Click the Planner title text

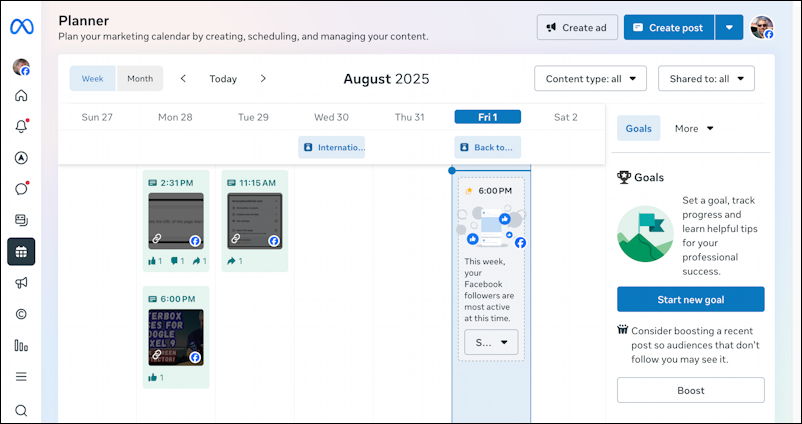point(83,20)
